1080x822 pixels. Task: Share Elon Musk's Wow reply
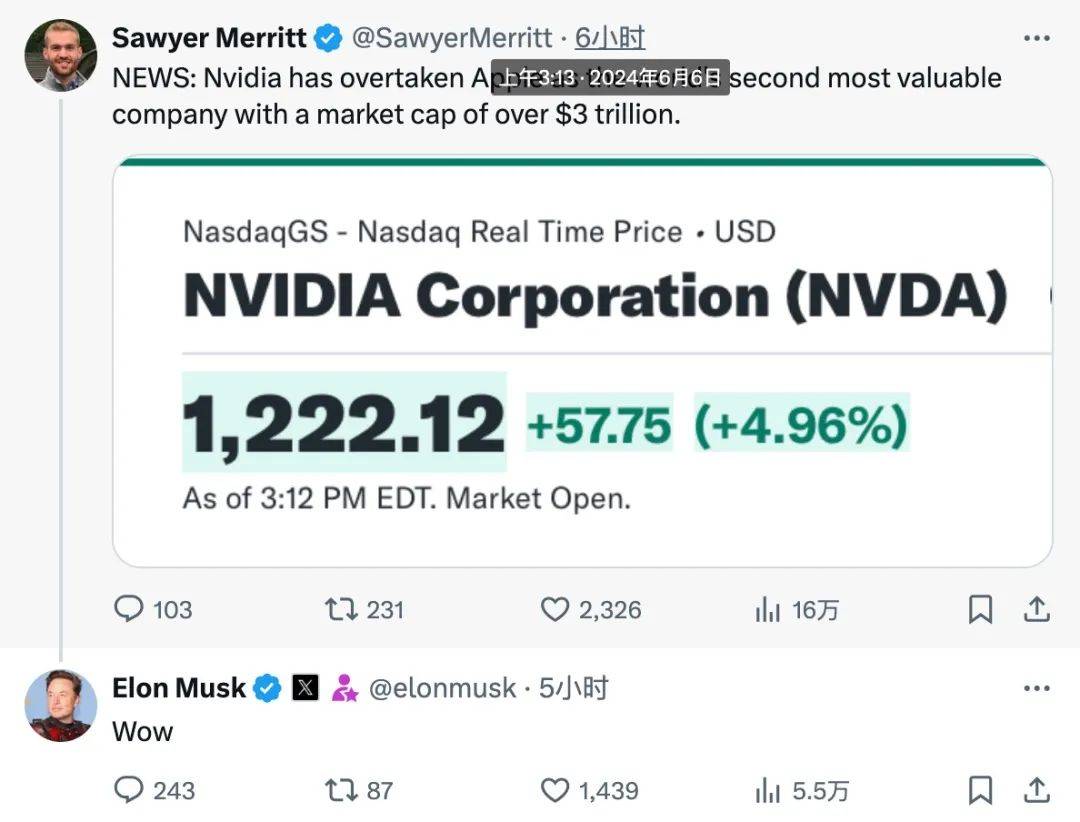1037,791
